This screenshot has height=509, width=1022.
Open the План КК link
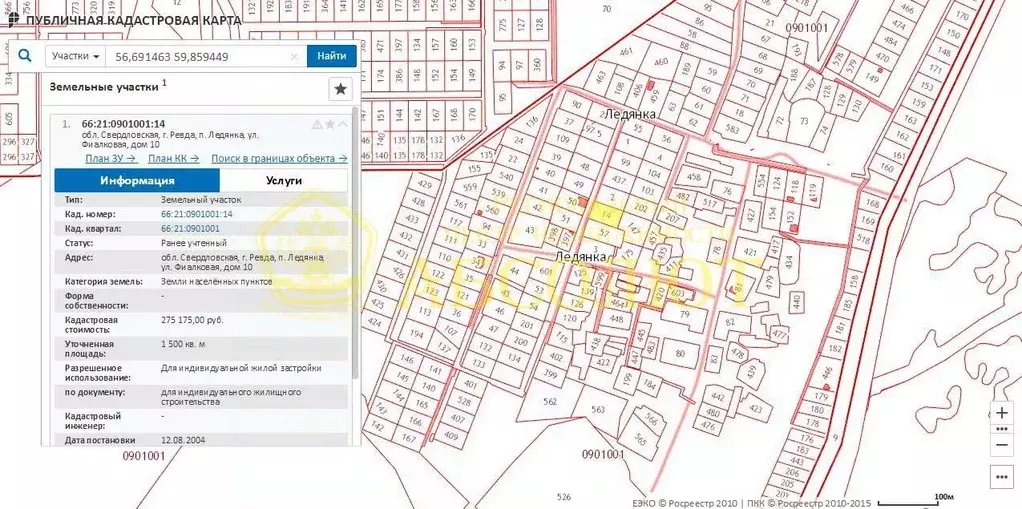click(173, 158)
